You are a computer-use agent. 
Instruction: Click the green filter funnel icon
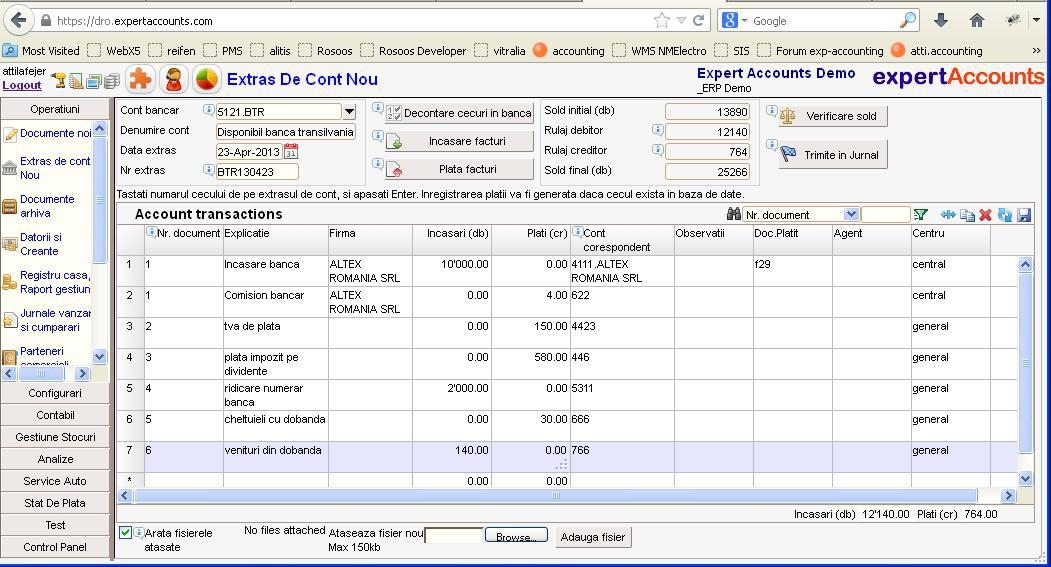coord(920,215)
